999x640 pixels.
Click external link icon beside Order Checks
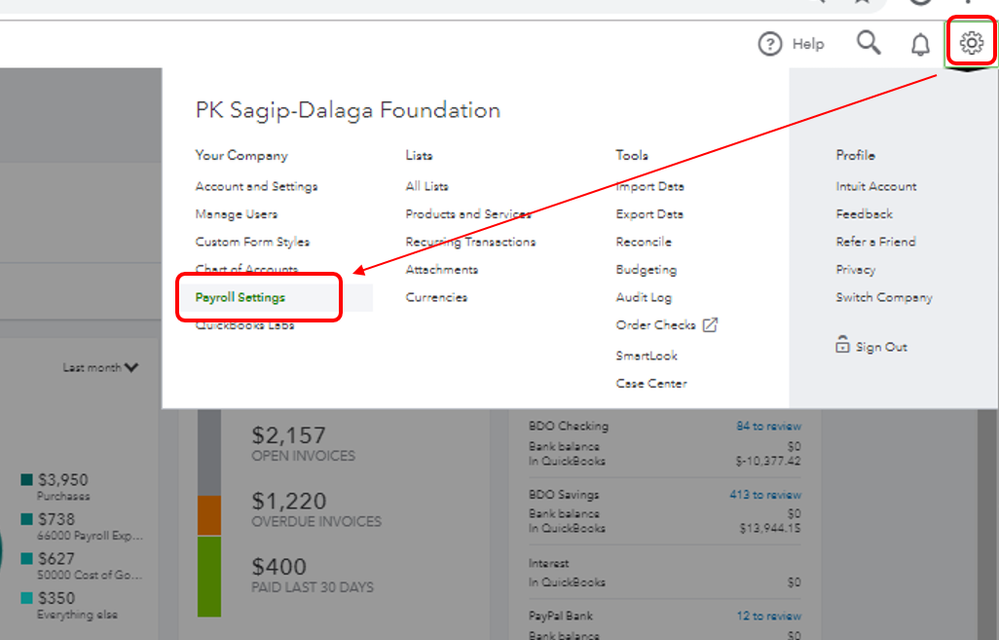pos(710,325)
